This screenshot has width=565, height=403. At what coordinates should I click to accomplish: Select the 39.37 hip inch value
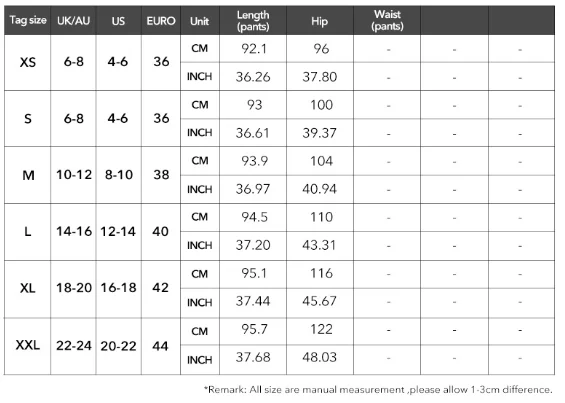point(320,133)
